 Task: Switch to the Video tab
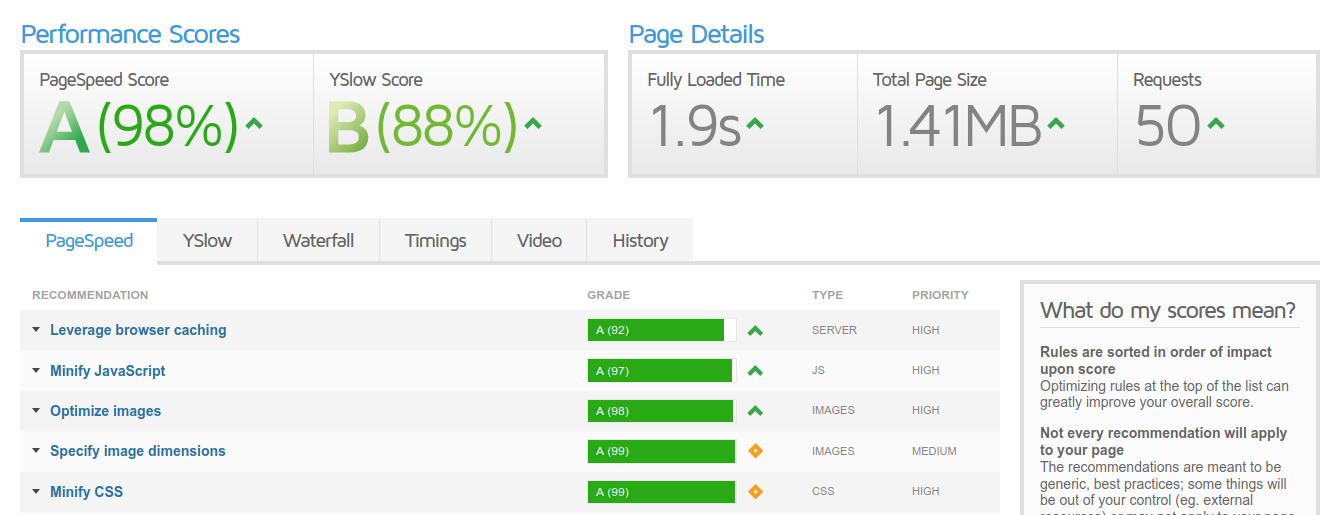click(539, 241)
